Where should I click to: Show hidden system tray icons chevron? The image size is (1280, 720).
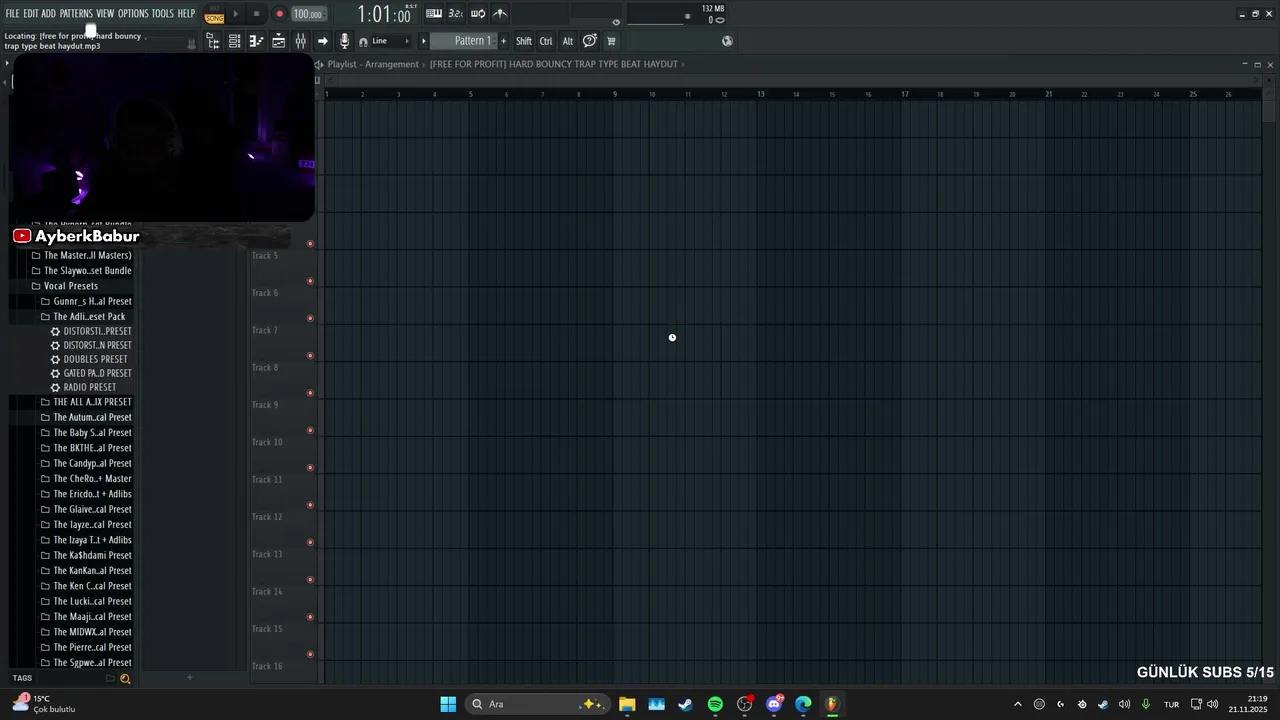coord(1018,704)
